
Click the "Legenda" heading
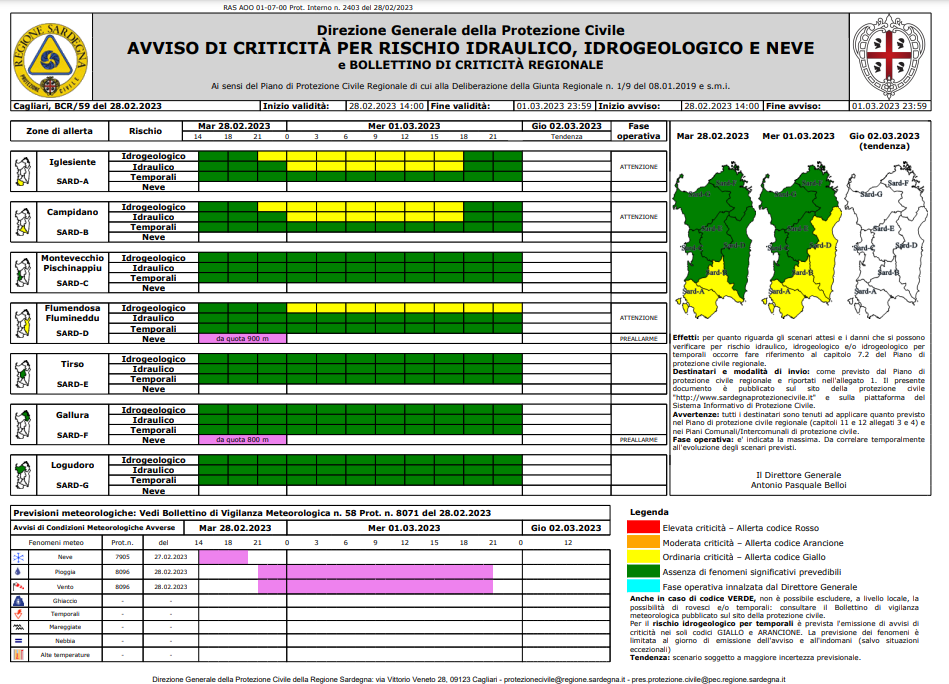pos(649,512)
